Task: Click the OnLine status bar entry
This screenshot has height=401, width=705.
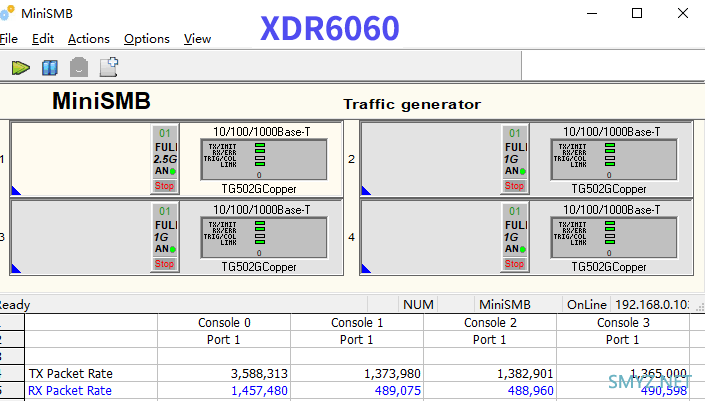Action: pos(587,305)
